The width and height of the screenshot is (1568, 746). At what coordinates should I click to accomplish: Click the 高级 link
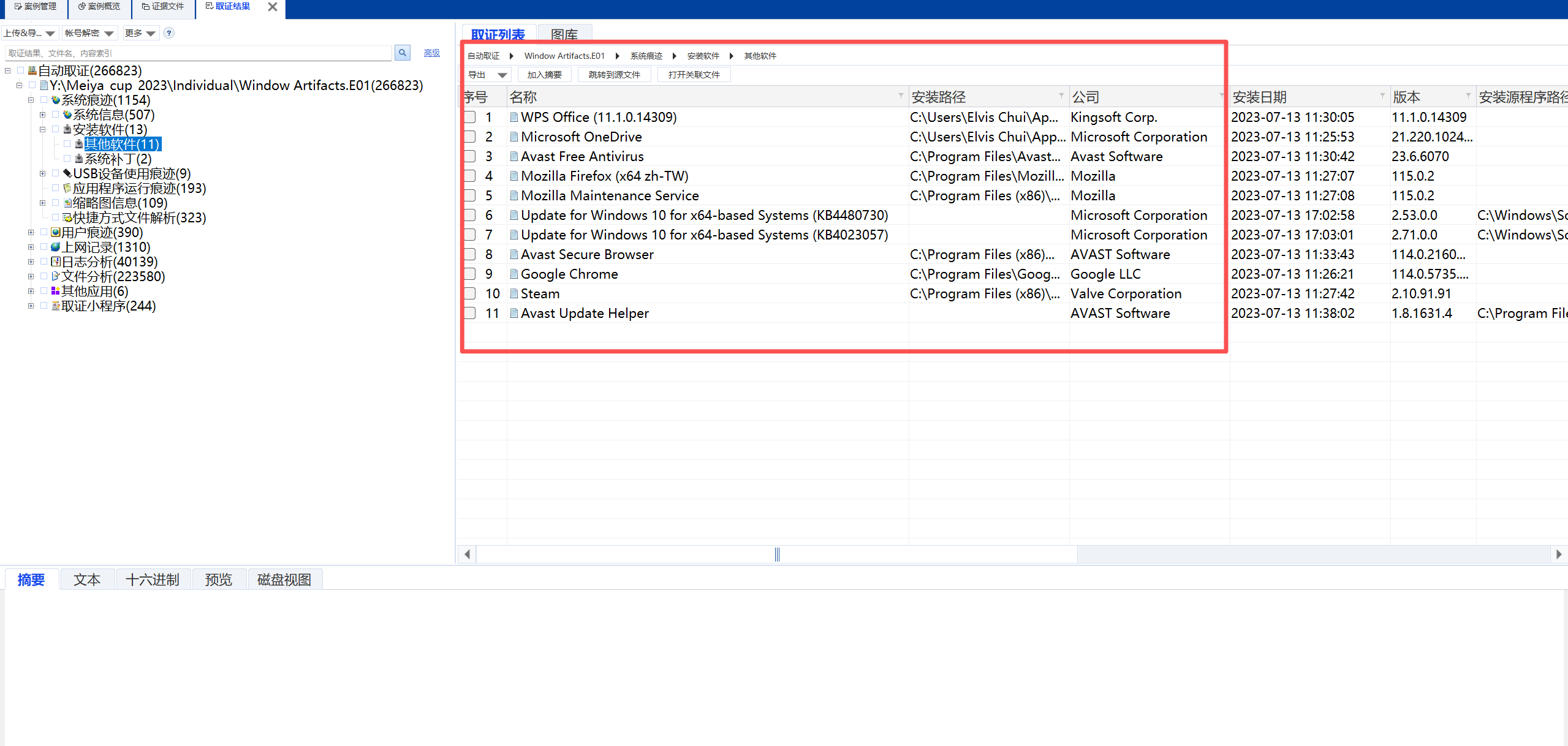point(431,53)
